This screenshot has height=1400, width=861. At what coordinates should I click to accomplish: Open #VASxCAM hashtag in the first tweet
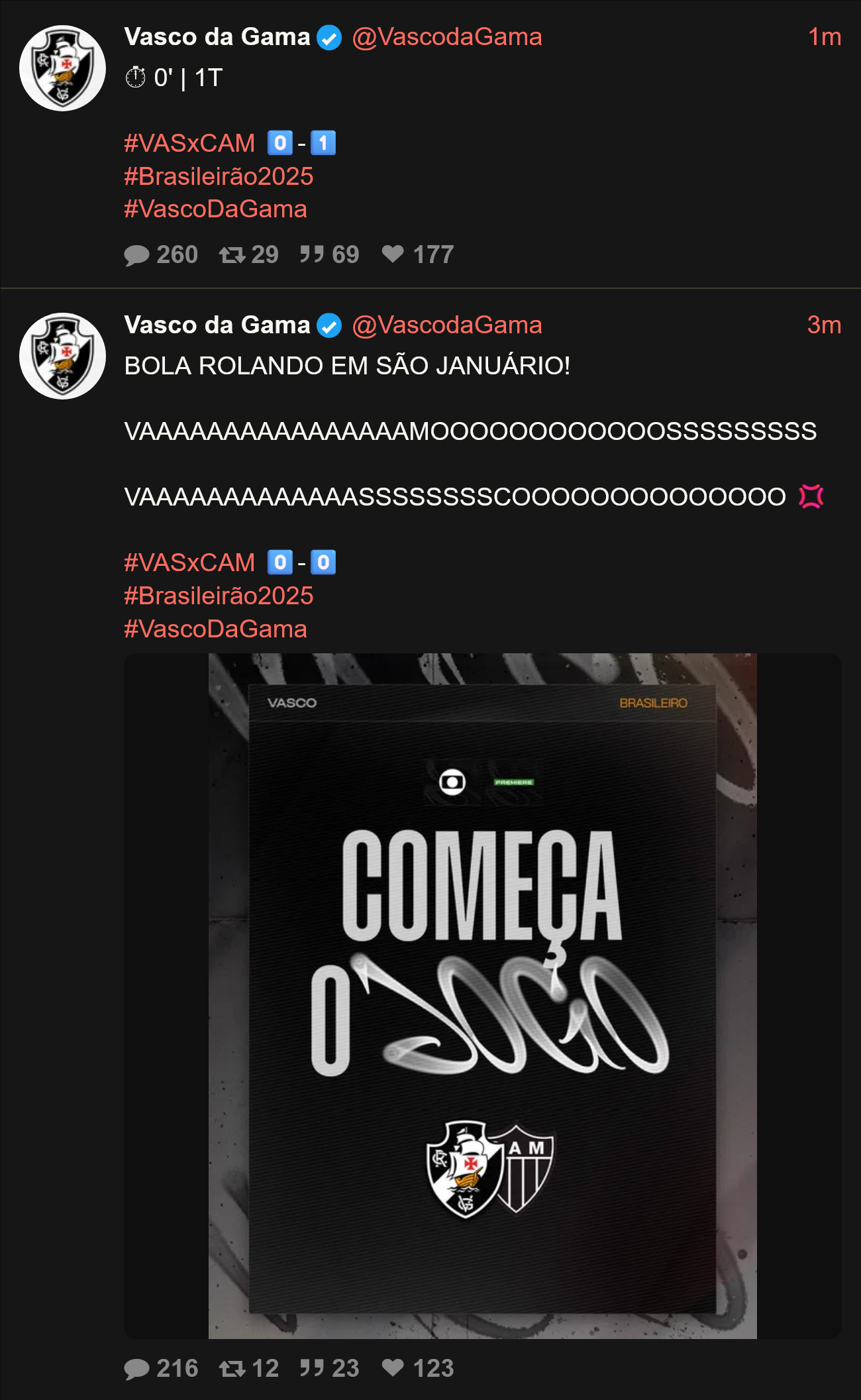coord(189,143)
